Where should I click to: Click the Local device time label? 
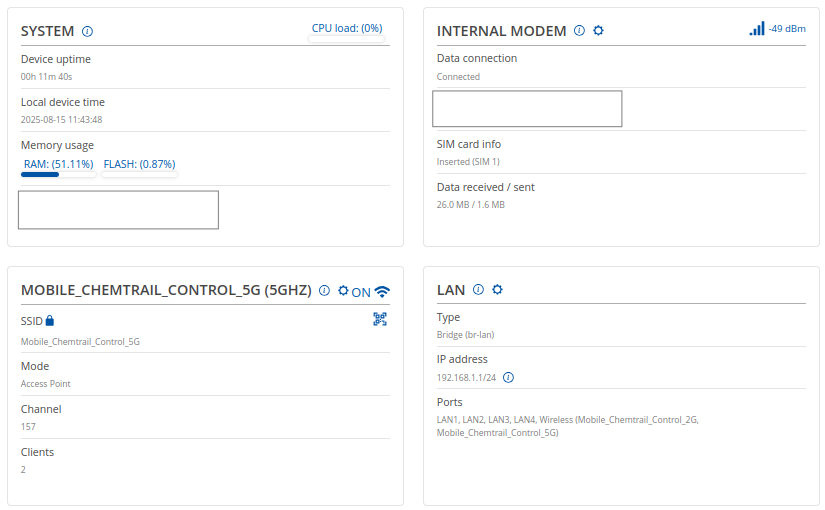[63, 102]
